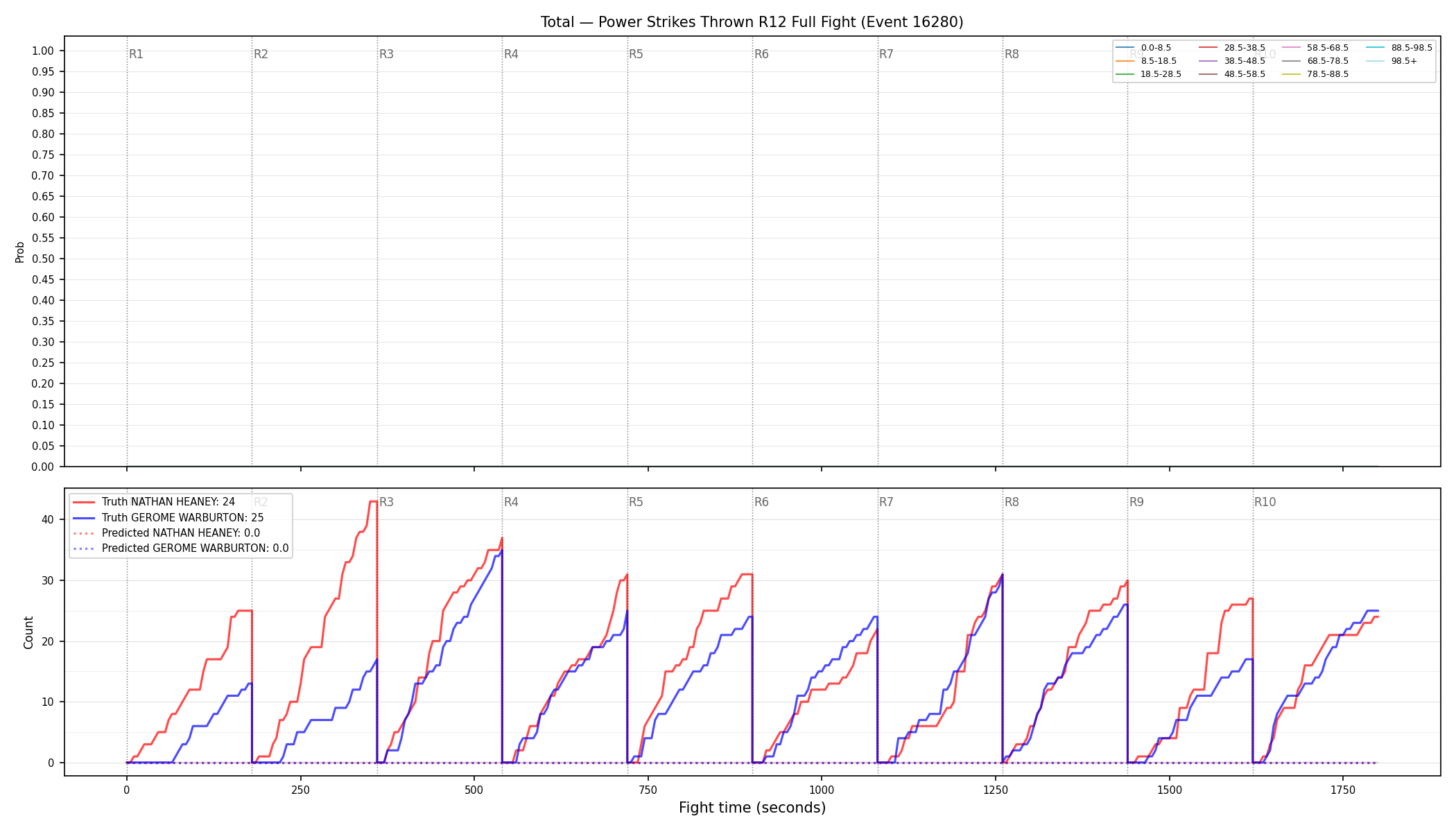The image size is (1456, 832).
Task: Click the R3 round marker in top chart
Action: coord(386,54)
